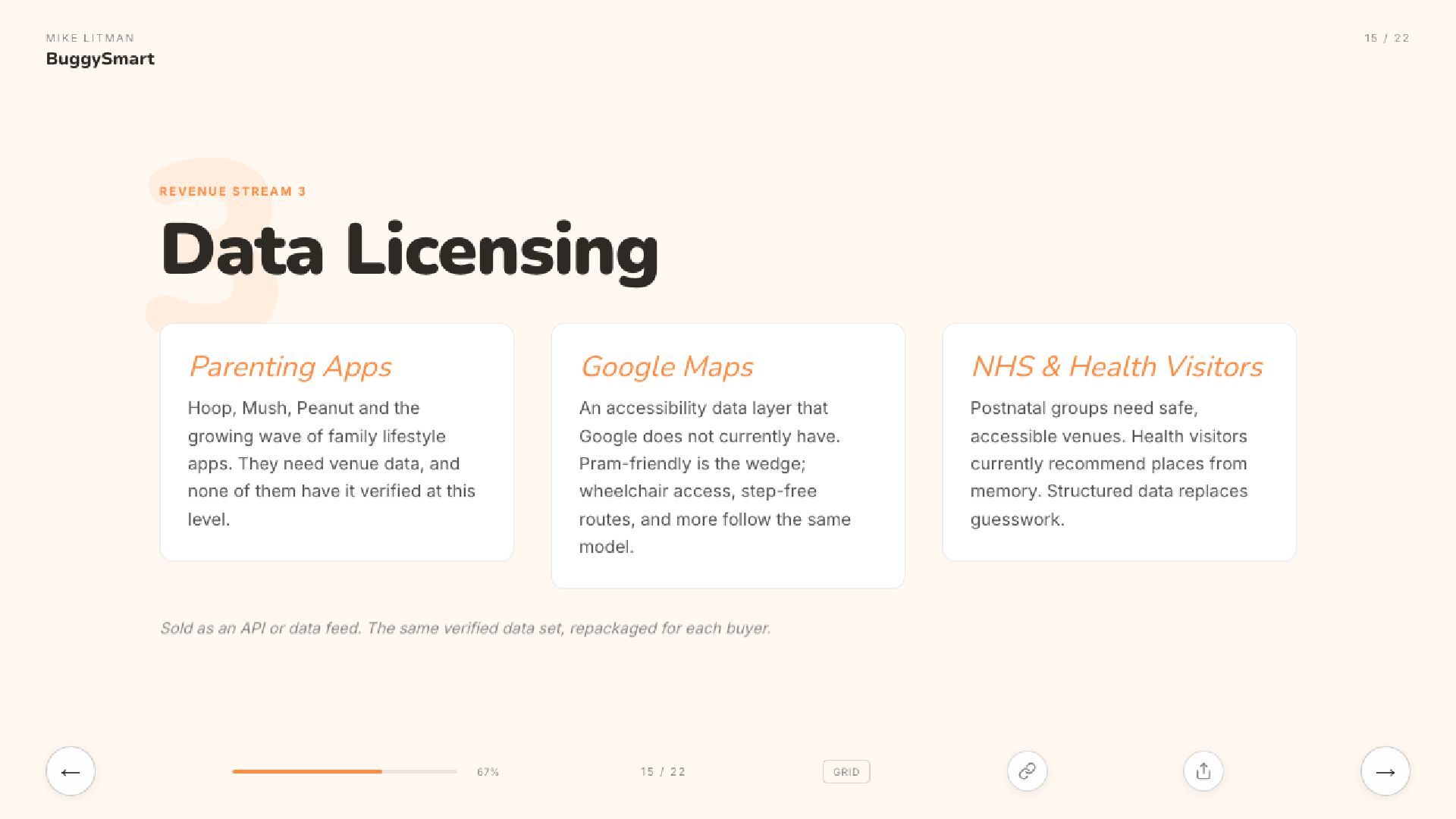The width and height of the screenshot is (1456, 819).
Task: Click the 'Sold as an API' footnote
Action: pyautogui.click(x=465, y=628)
